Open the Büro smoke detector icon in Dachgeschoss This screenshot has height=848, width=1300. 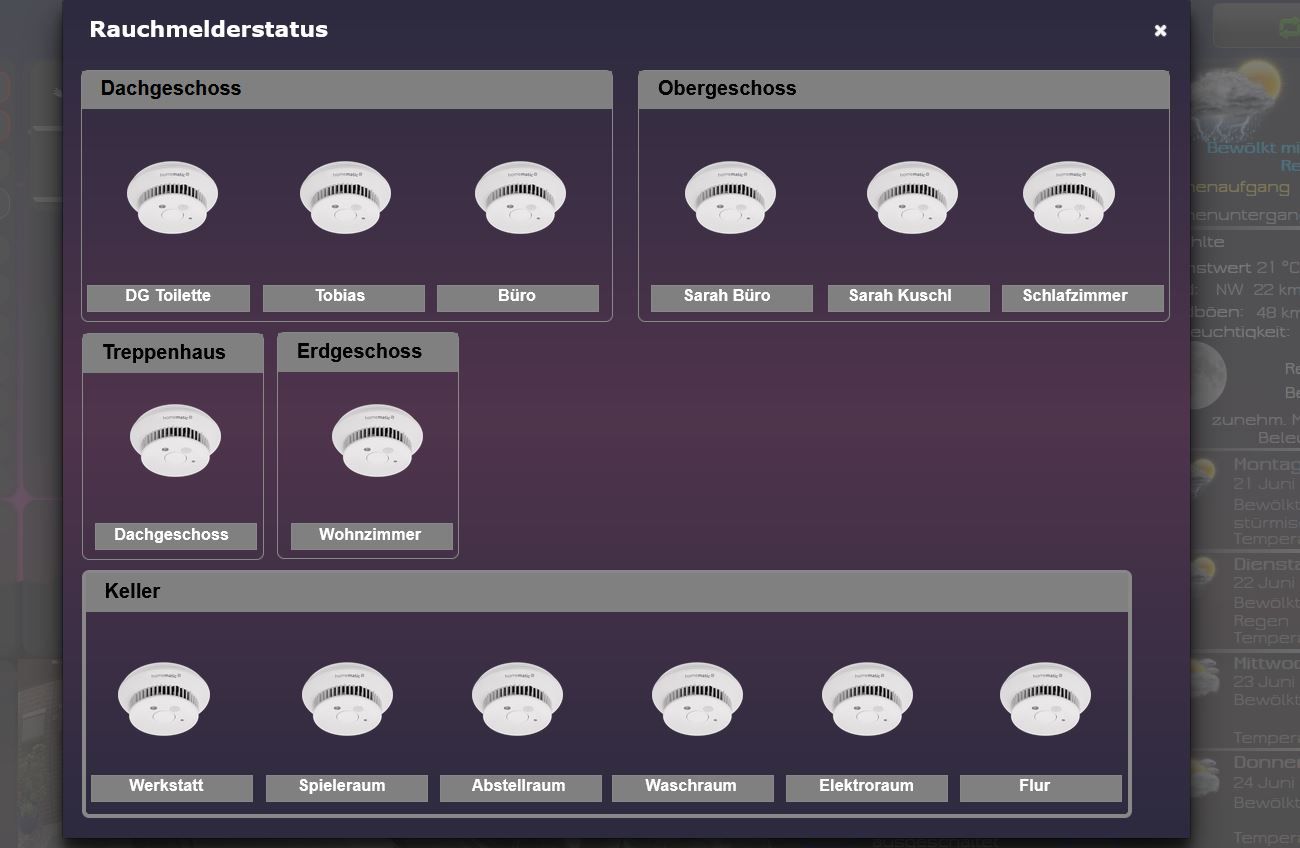pos(520,197)
